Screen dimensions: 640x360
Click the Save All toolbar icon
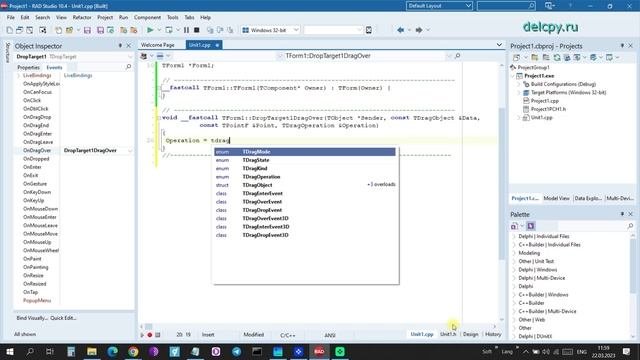[x=100, y=30]
